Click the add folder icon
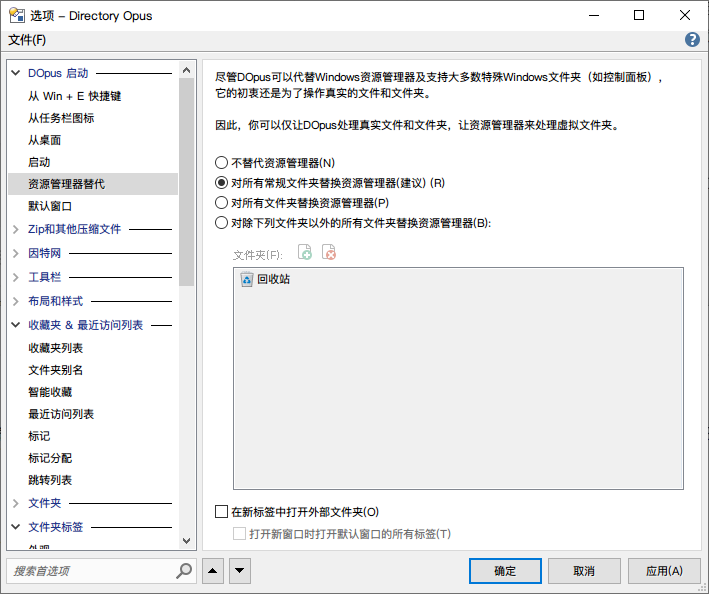Screen dimensions: 709x594 [x=305, y=252]
